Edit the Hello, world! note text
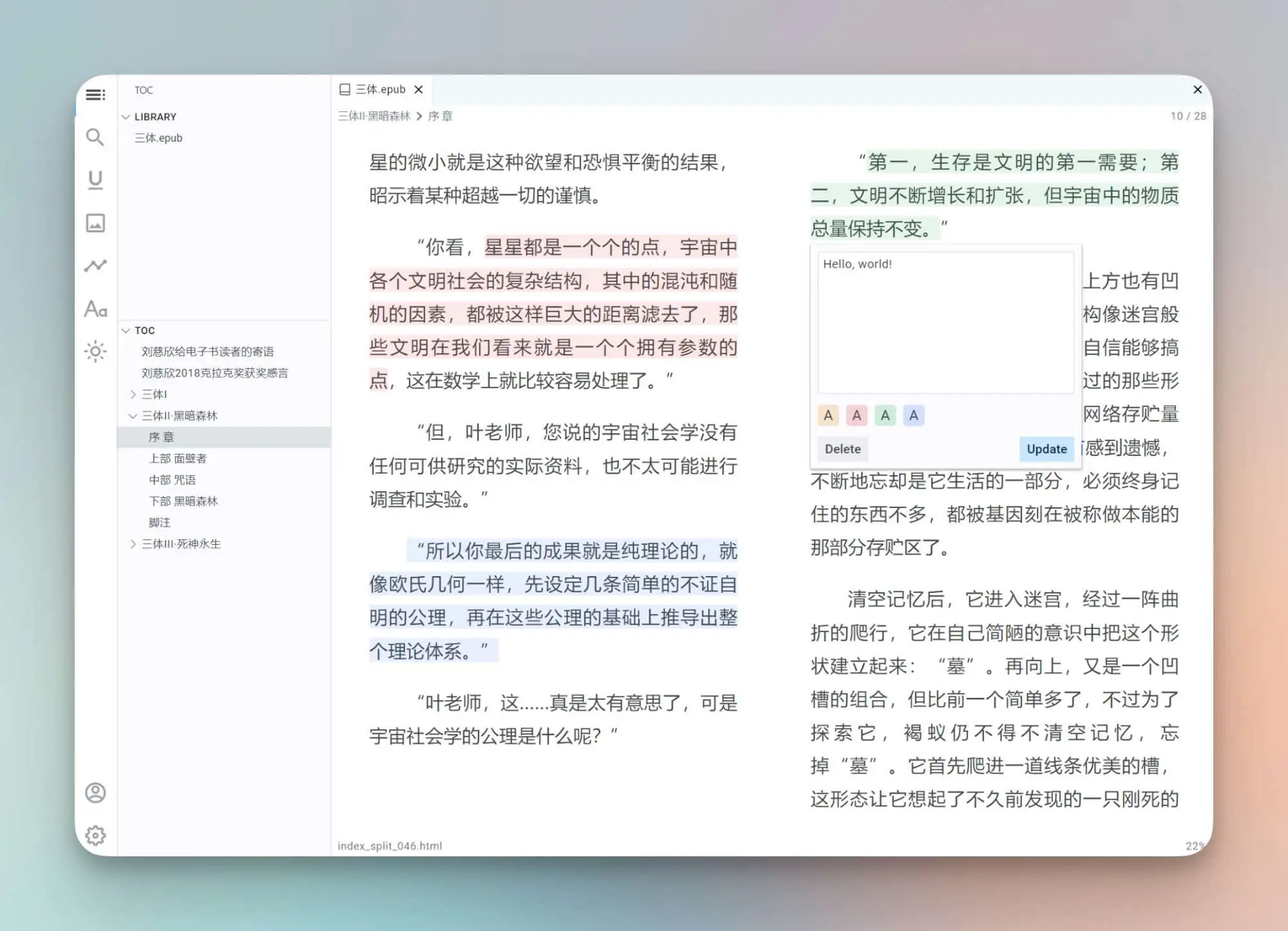This screenshot has width=1288, height=931. [944, 322]
